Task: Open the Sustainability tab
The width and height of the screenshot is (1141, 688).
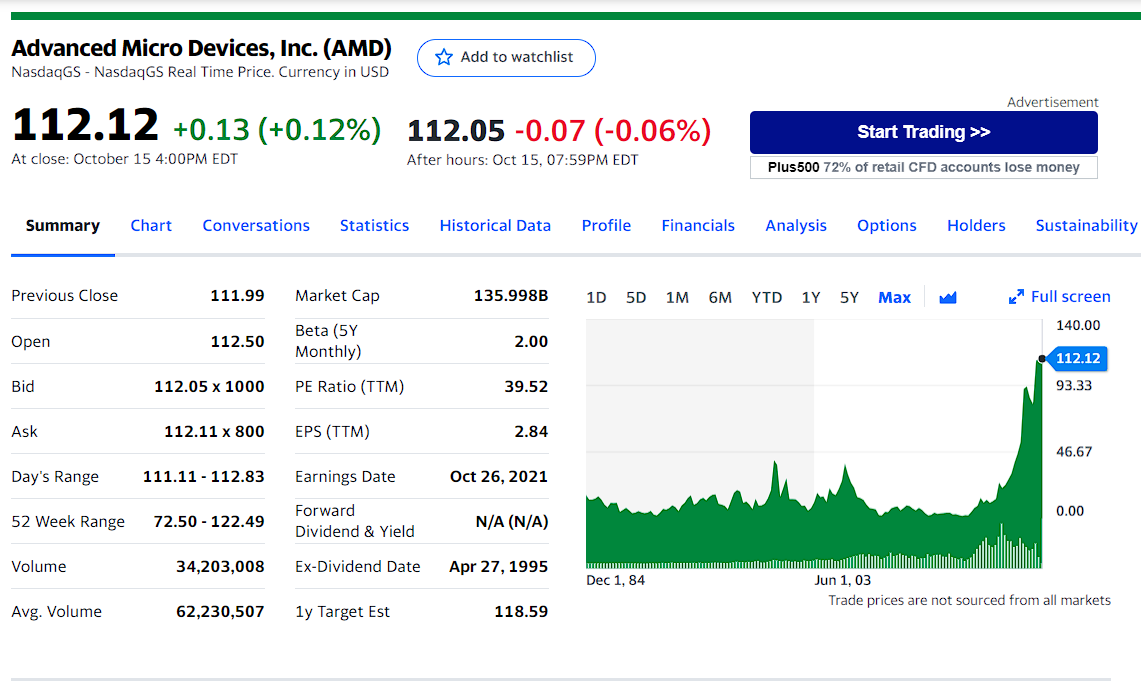Action: point(1086,226)
